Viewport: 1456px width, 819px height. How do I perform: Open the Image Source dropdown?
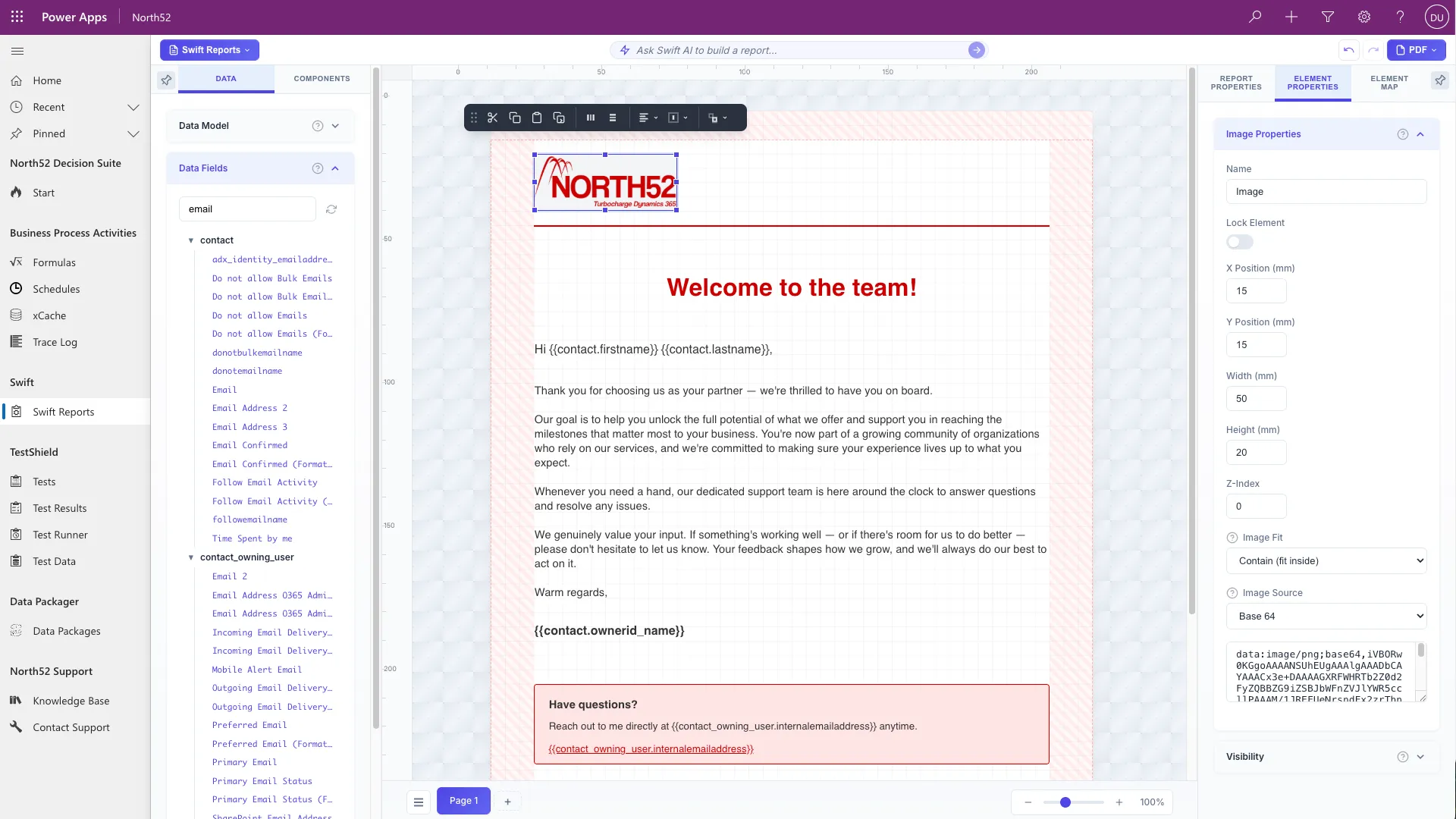(1326, 617)
